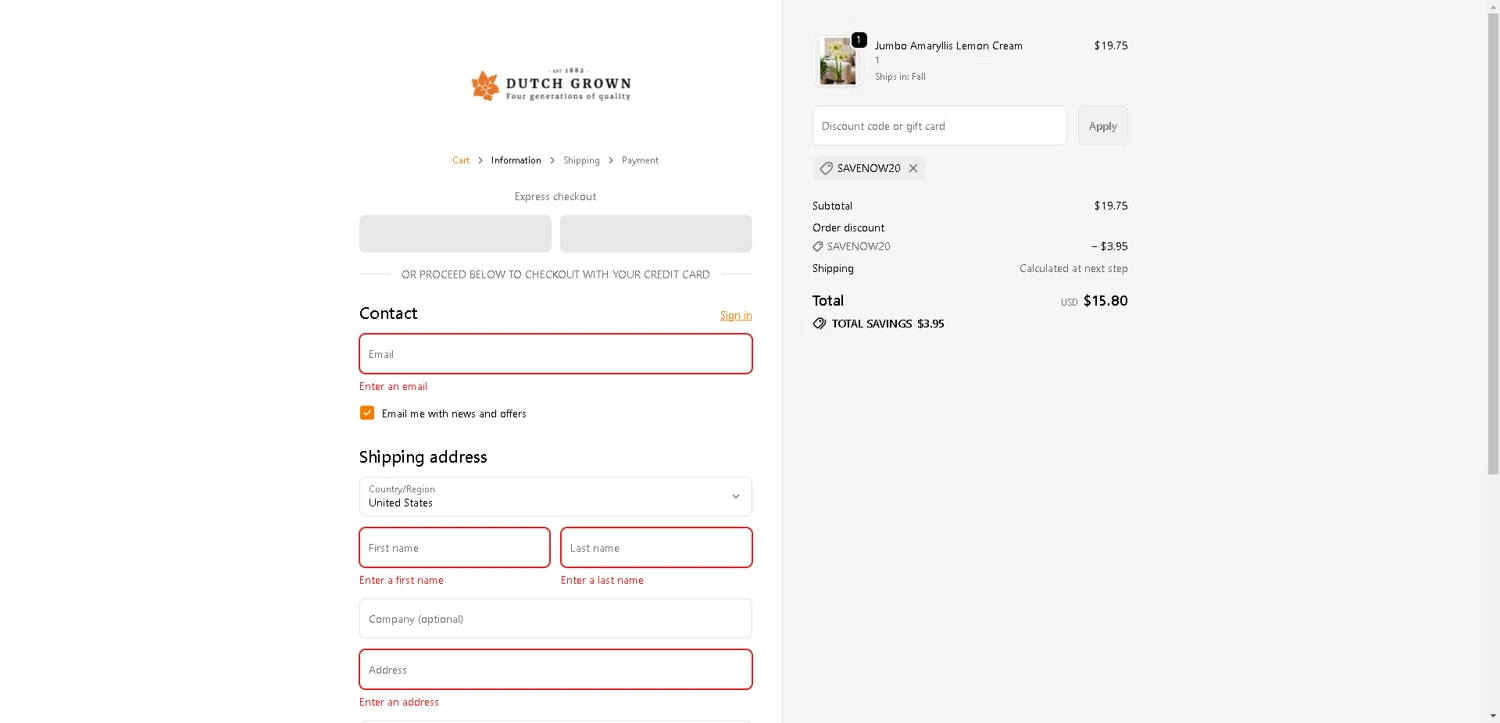Click the 'Express checkout' label

pyautogui.click(x=555, y=197)
